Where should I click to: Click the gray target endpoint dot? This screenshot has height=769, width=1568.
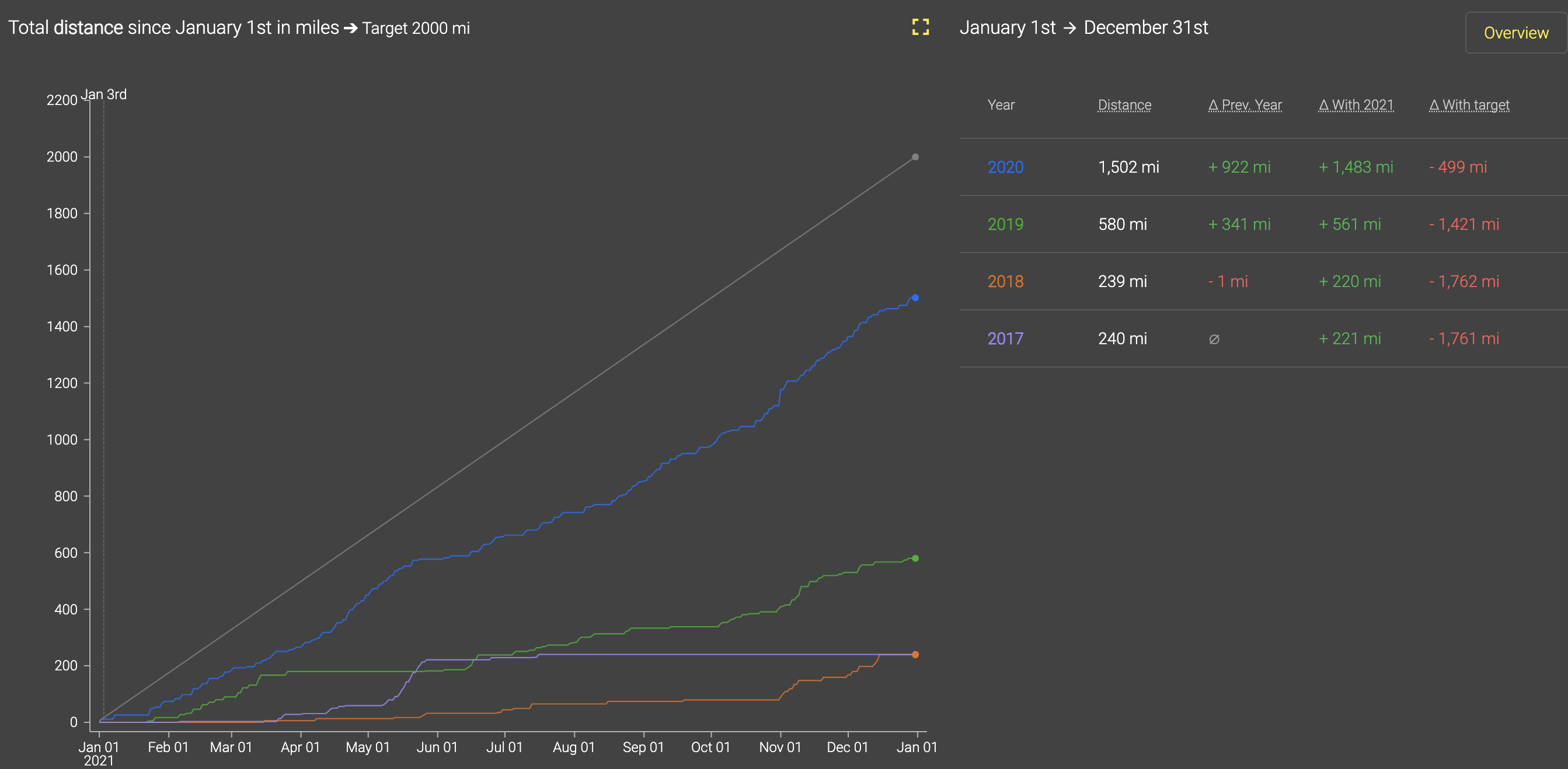[915, 157]
